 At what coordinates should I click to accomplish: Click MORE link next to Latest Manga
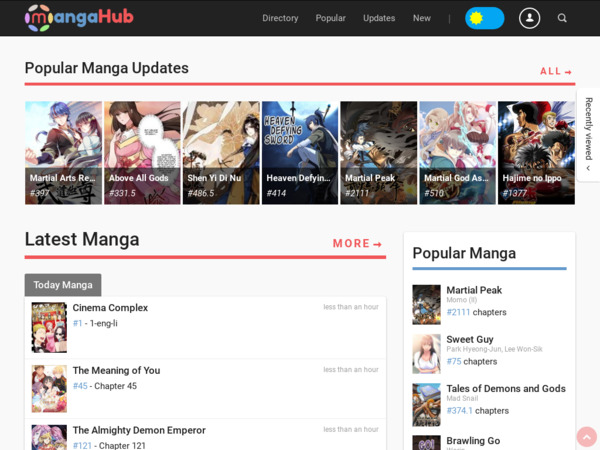pos(357,243)
